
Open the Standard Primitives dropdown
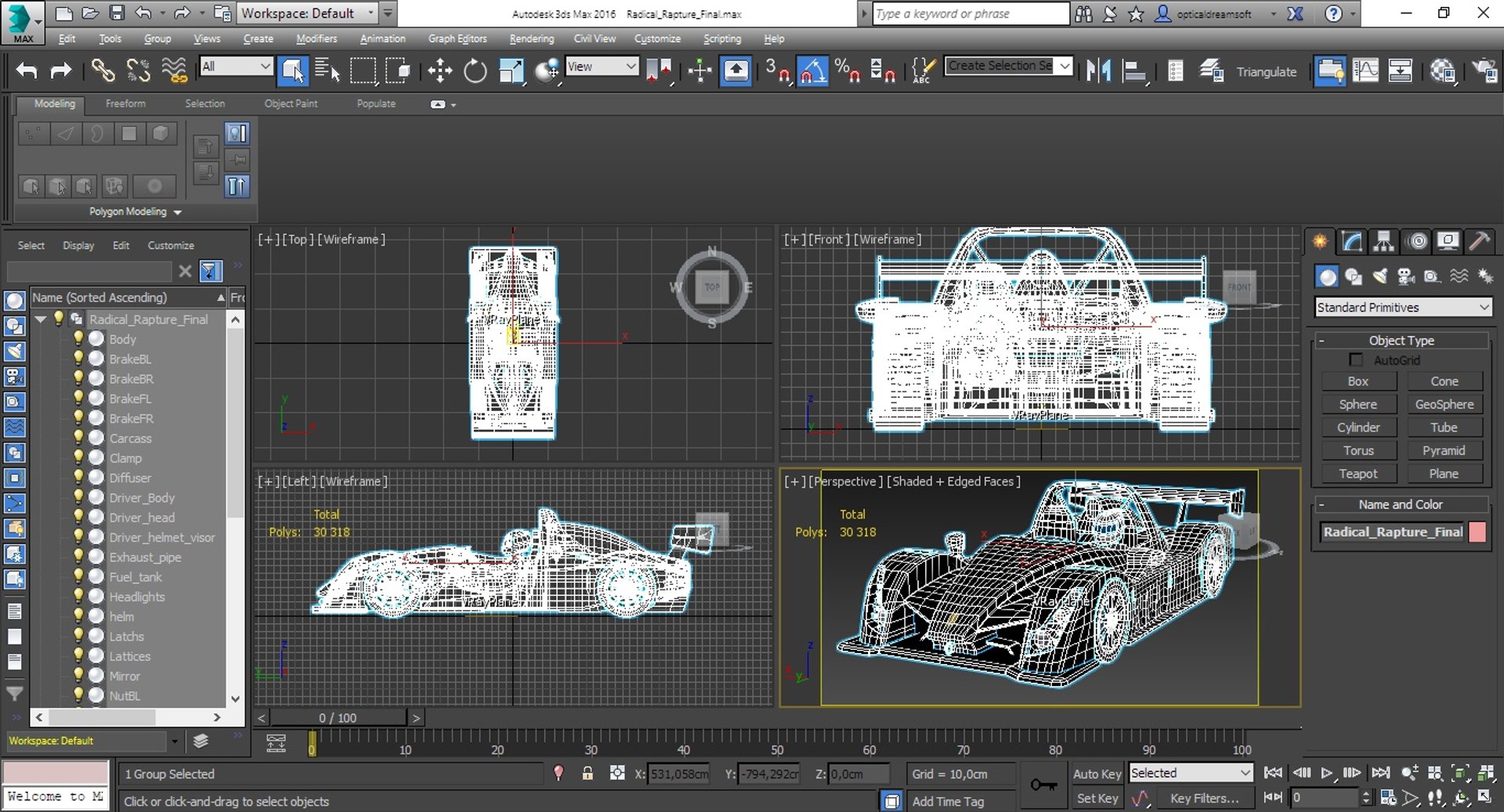(x=1403, y=308)
